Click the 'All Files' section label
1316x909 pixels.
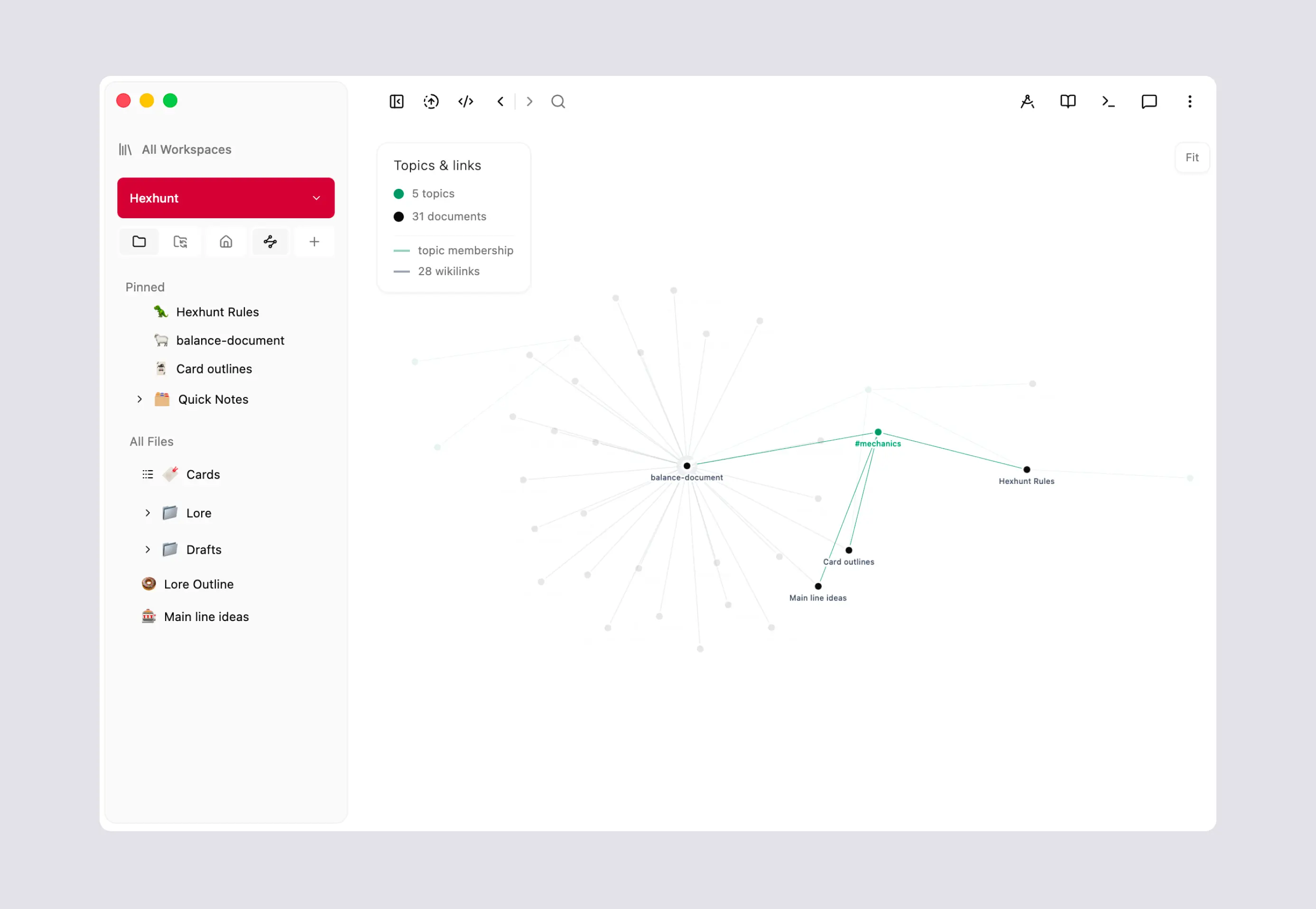click(151, 441)
